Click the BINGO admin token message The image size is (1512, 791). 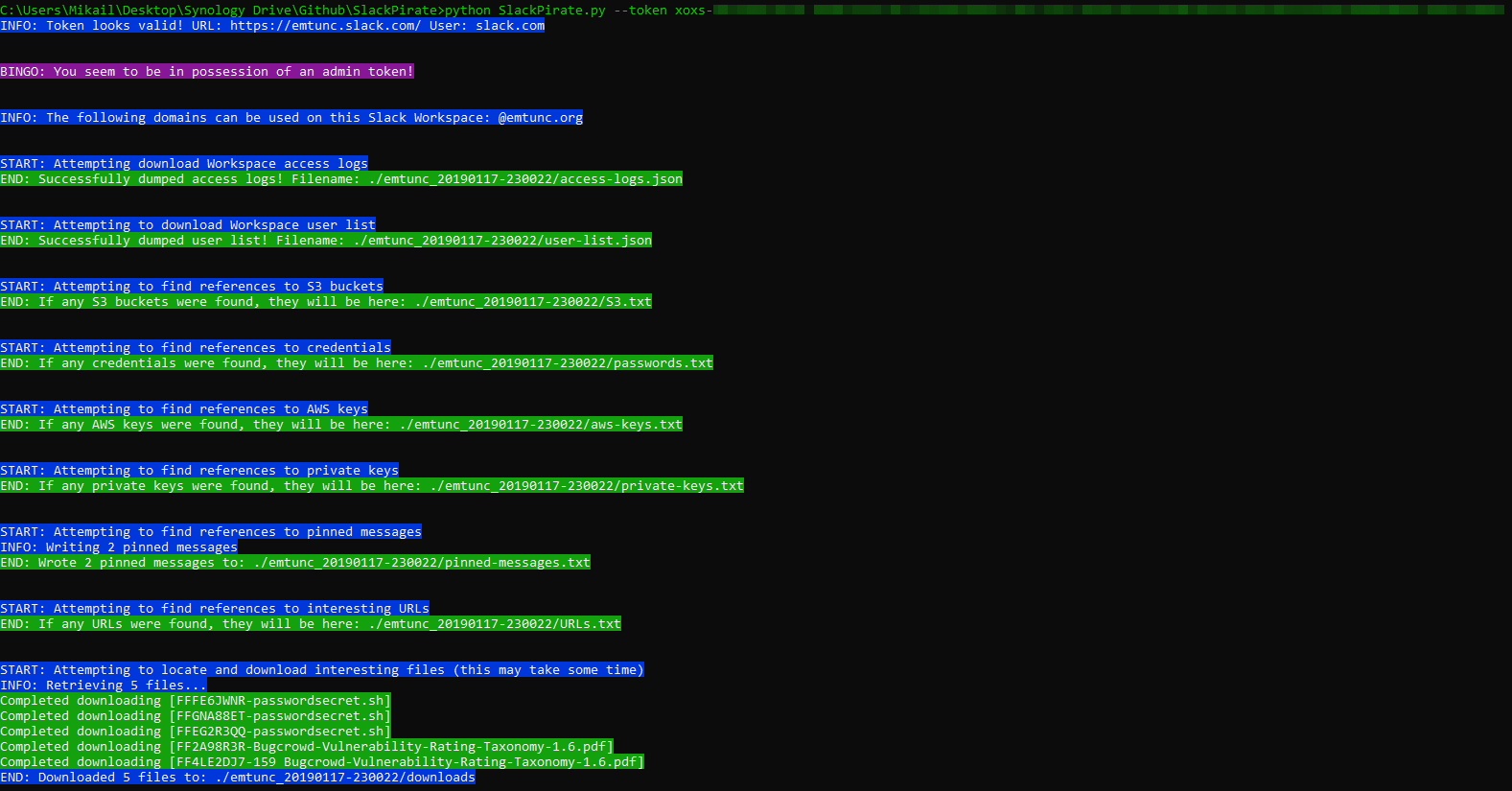(x=207, y=72)
